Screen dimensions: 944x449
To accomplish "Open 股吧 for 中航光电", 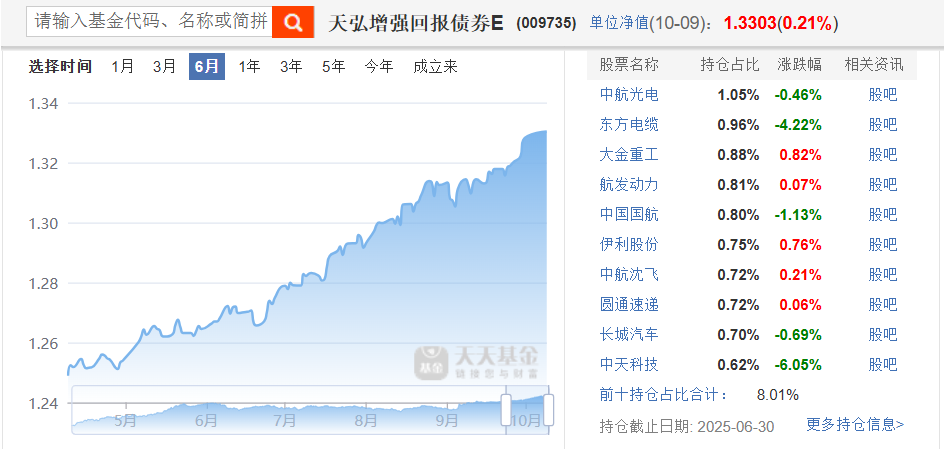I will [883, 94].
